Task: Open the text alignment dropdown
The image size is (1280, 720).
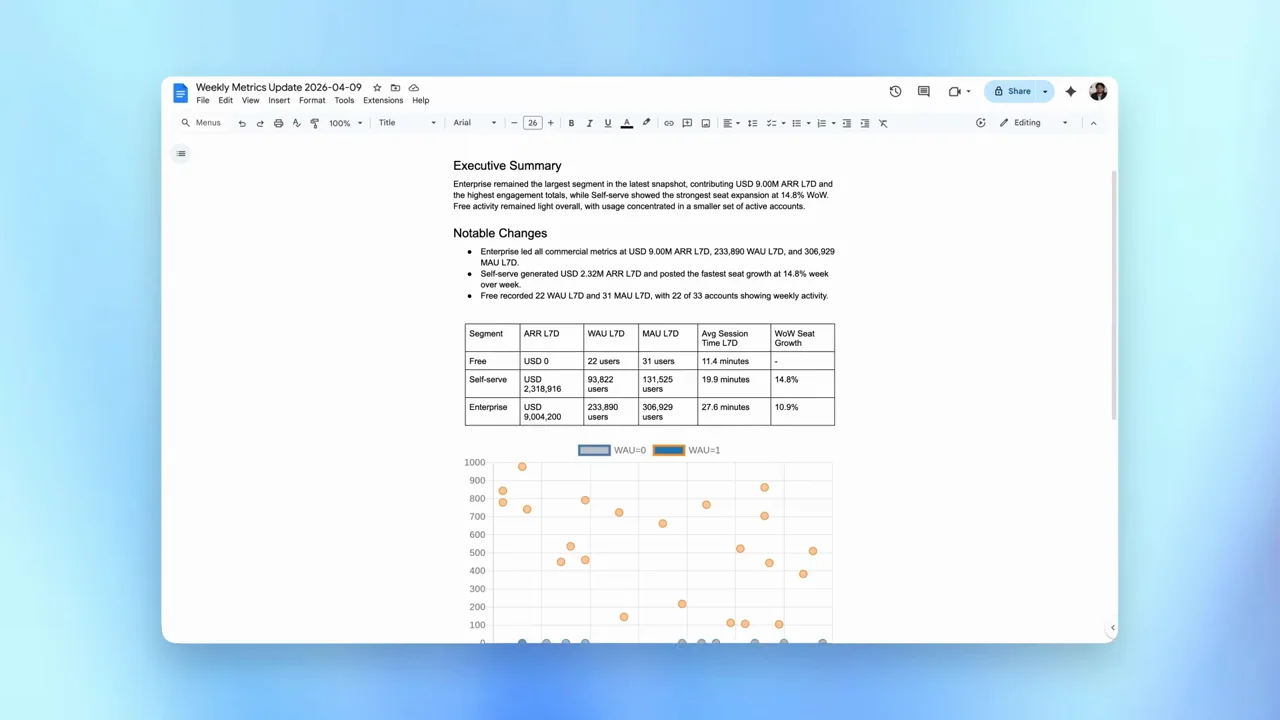Action: [x=731, y=123]
